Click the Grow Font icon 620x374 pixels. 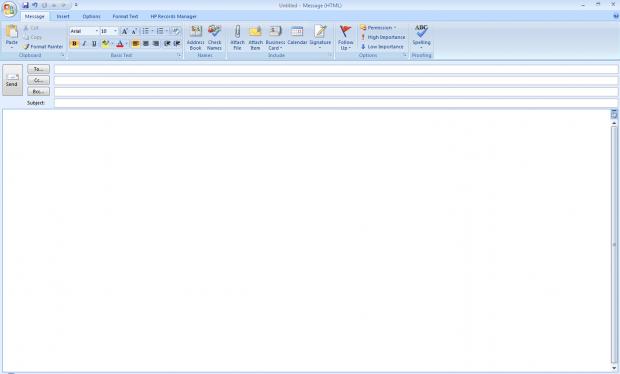(124, 31)
